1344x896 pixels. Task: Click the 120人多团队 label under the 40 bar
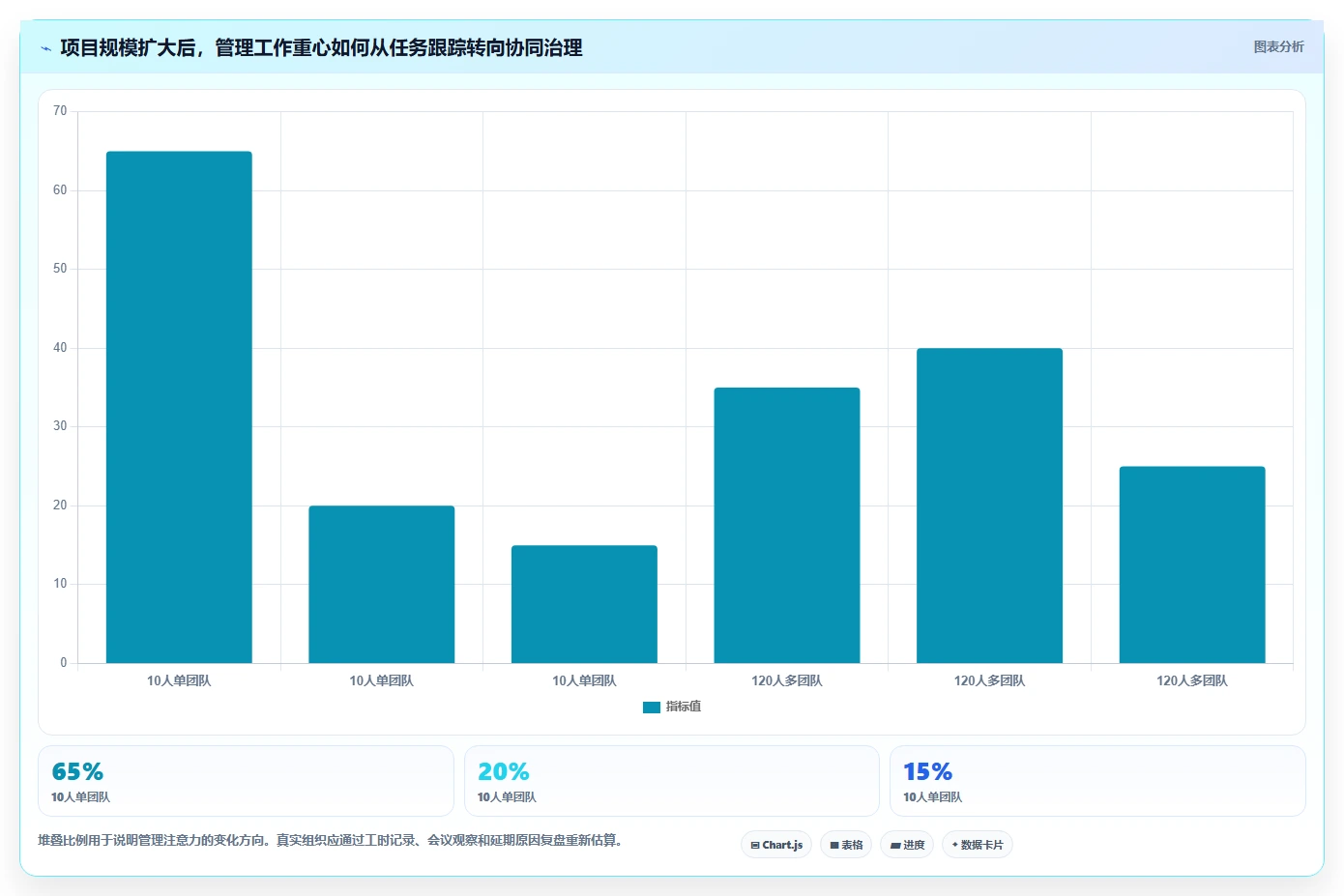click(x=989, y=680)
